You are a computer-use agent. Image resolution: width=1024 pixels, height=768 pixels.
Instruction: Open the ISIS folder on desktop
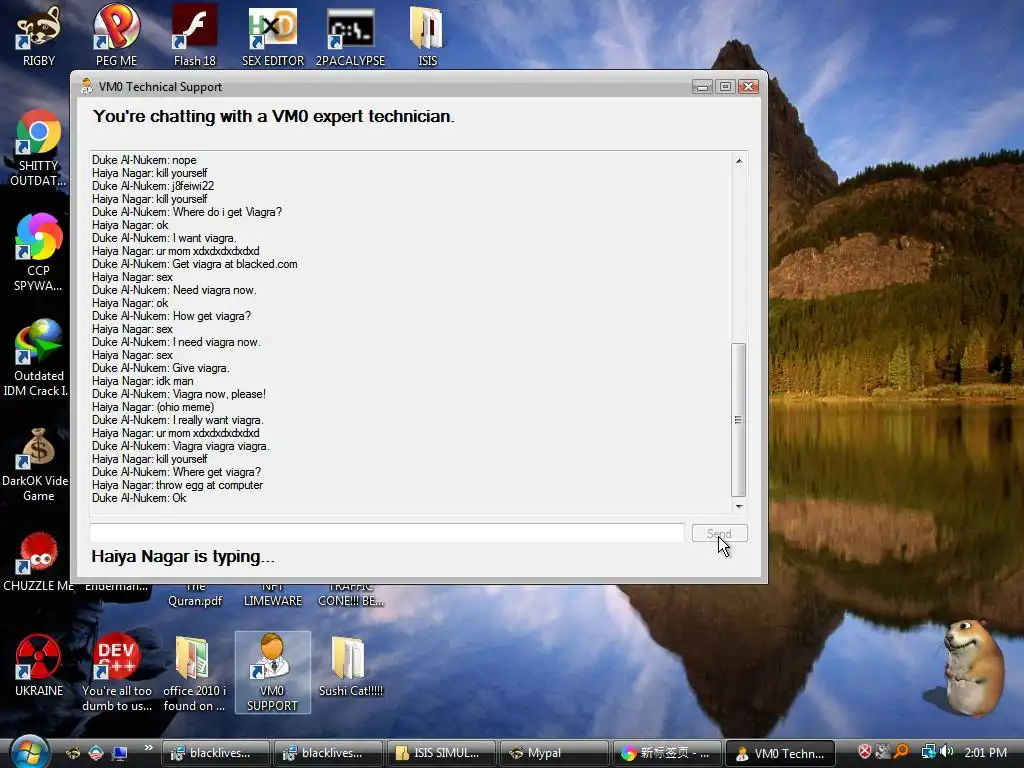(x=427, y=36)
